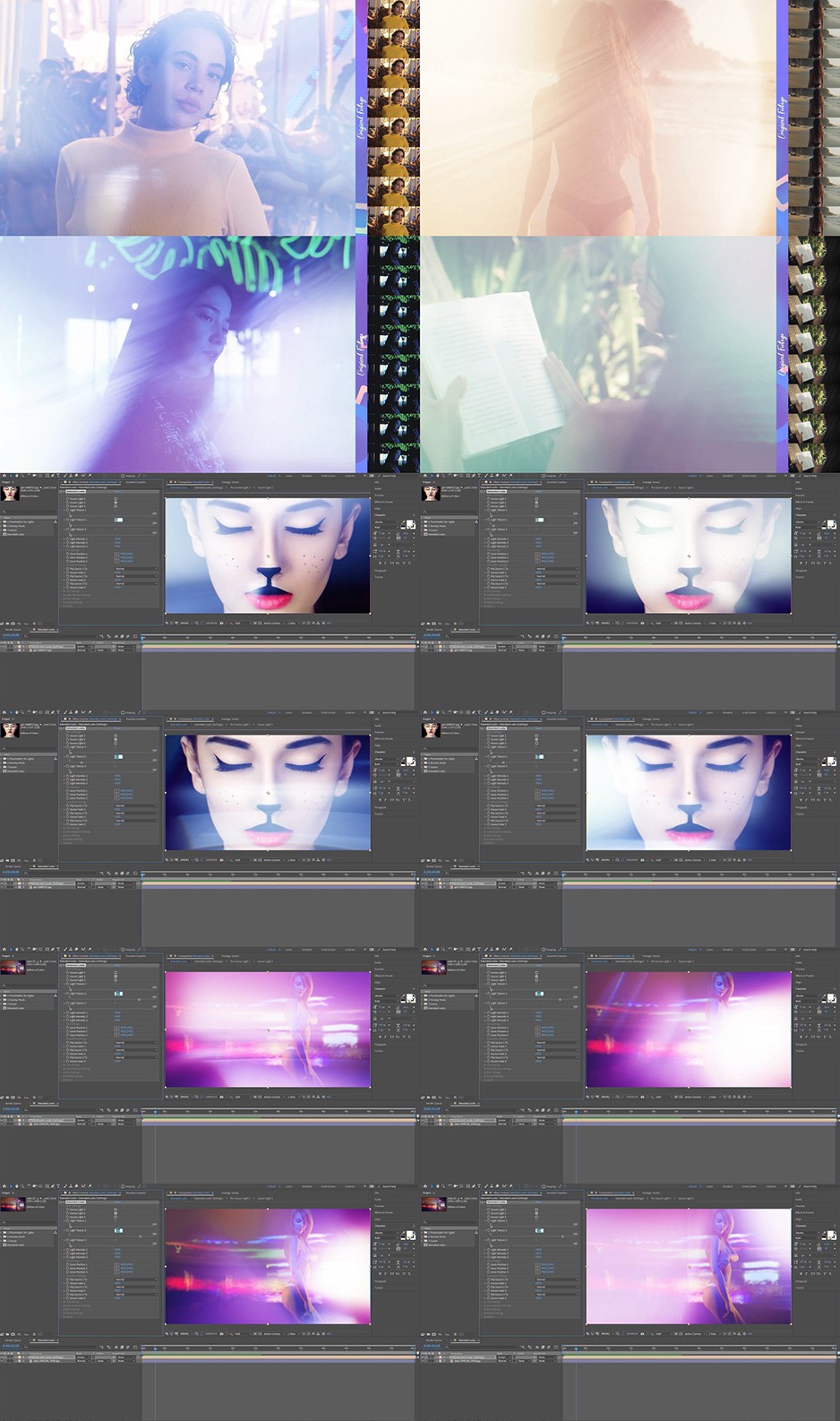Take viewer snapshot in first cat-face window

[x=221, y=624]
